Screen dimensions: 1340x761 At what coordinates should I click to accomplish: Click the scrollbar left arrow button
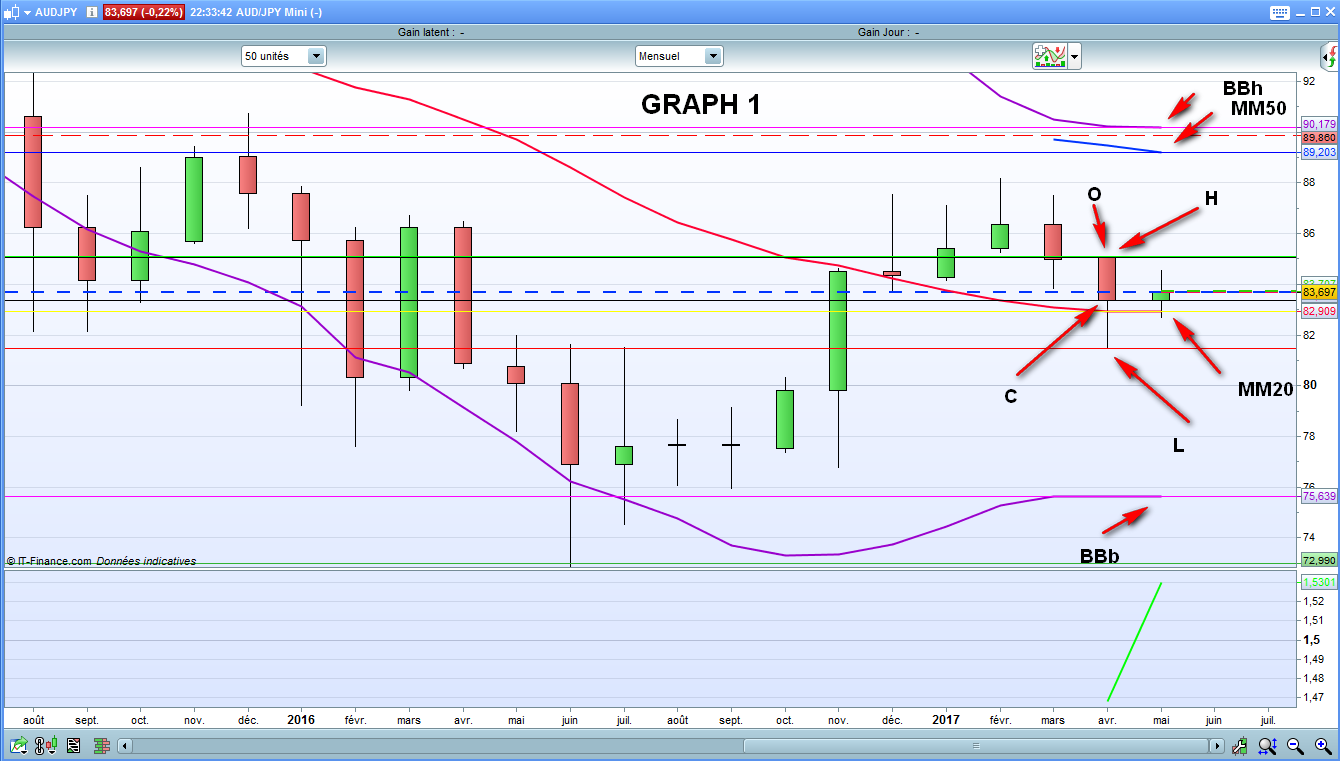pos(124,746)
